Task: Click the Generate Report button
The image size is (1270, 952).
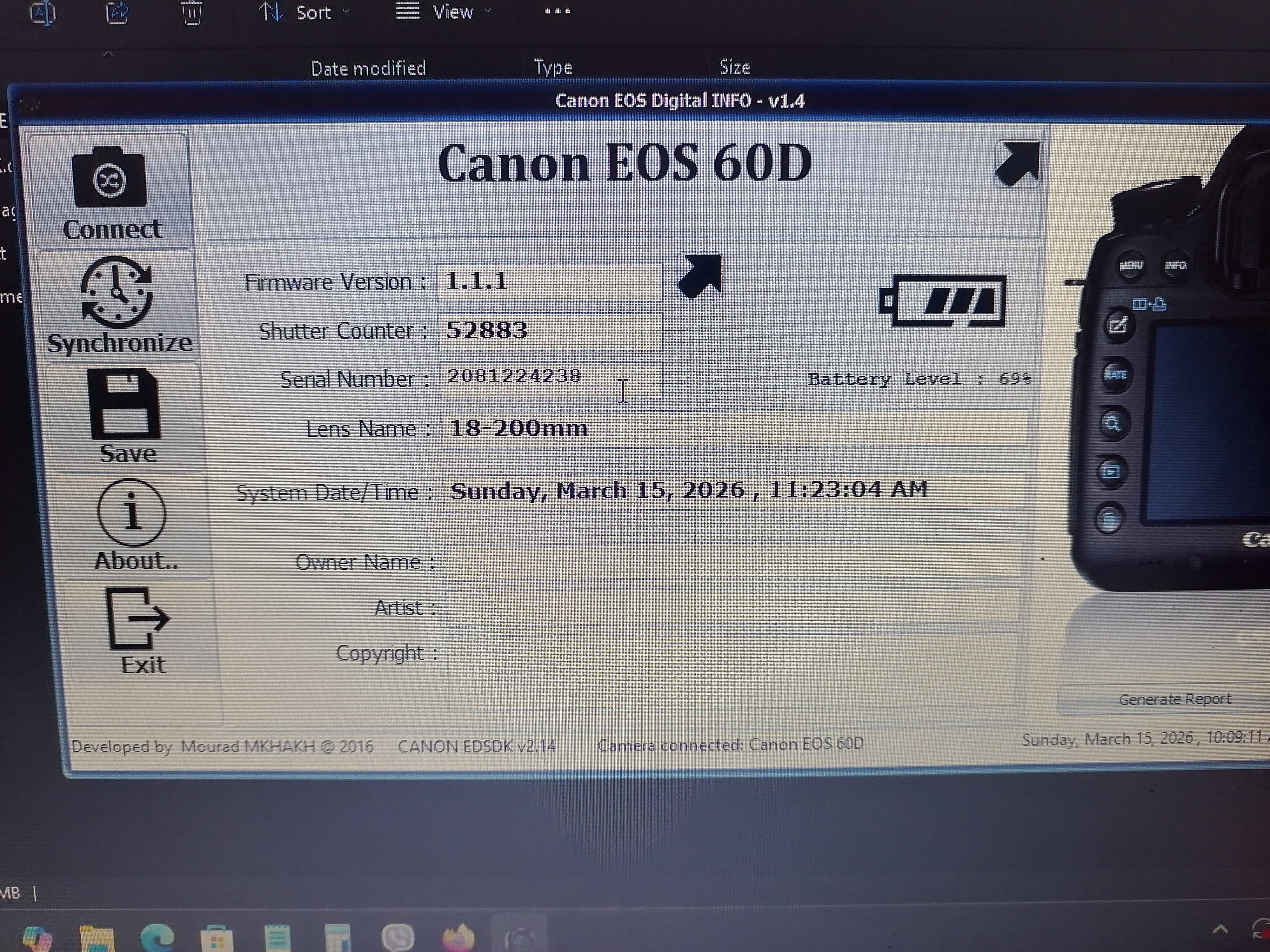Action: [1174, 699]
